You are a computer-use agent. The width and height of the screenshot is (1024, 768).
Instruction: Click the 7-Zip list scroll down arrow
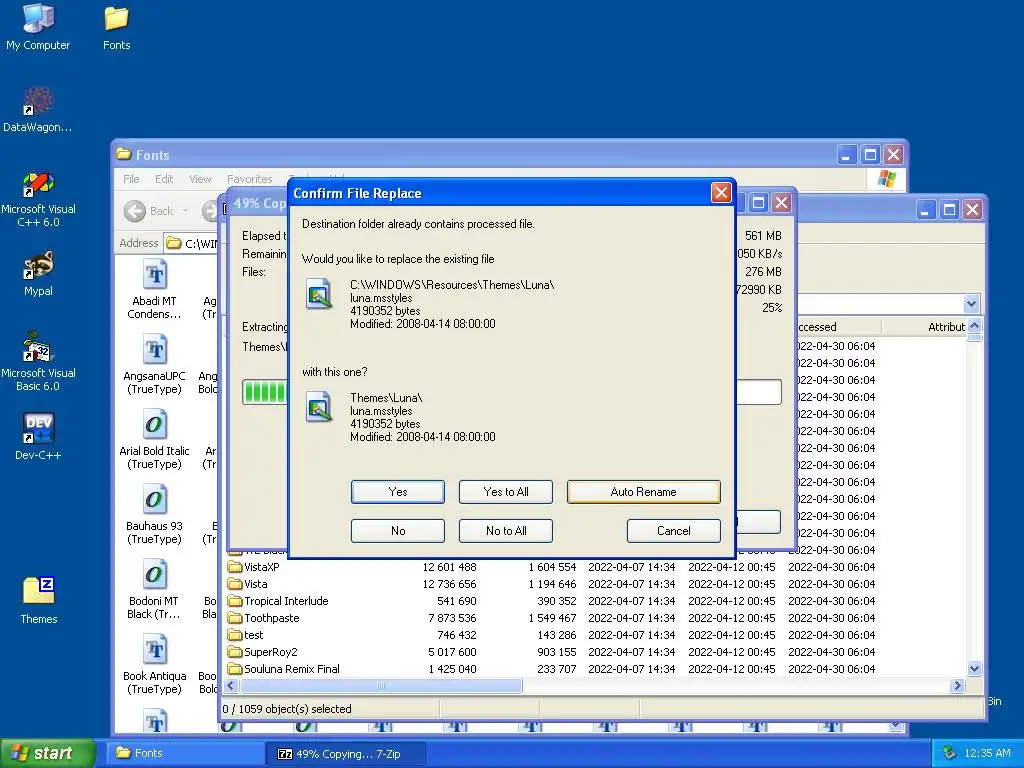pos(974,669)
